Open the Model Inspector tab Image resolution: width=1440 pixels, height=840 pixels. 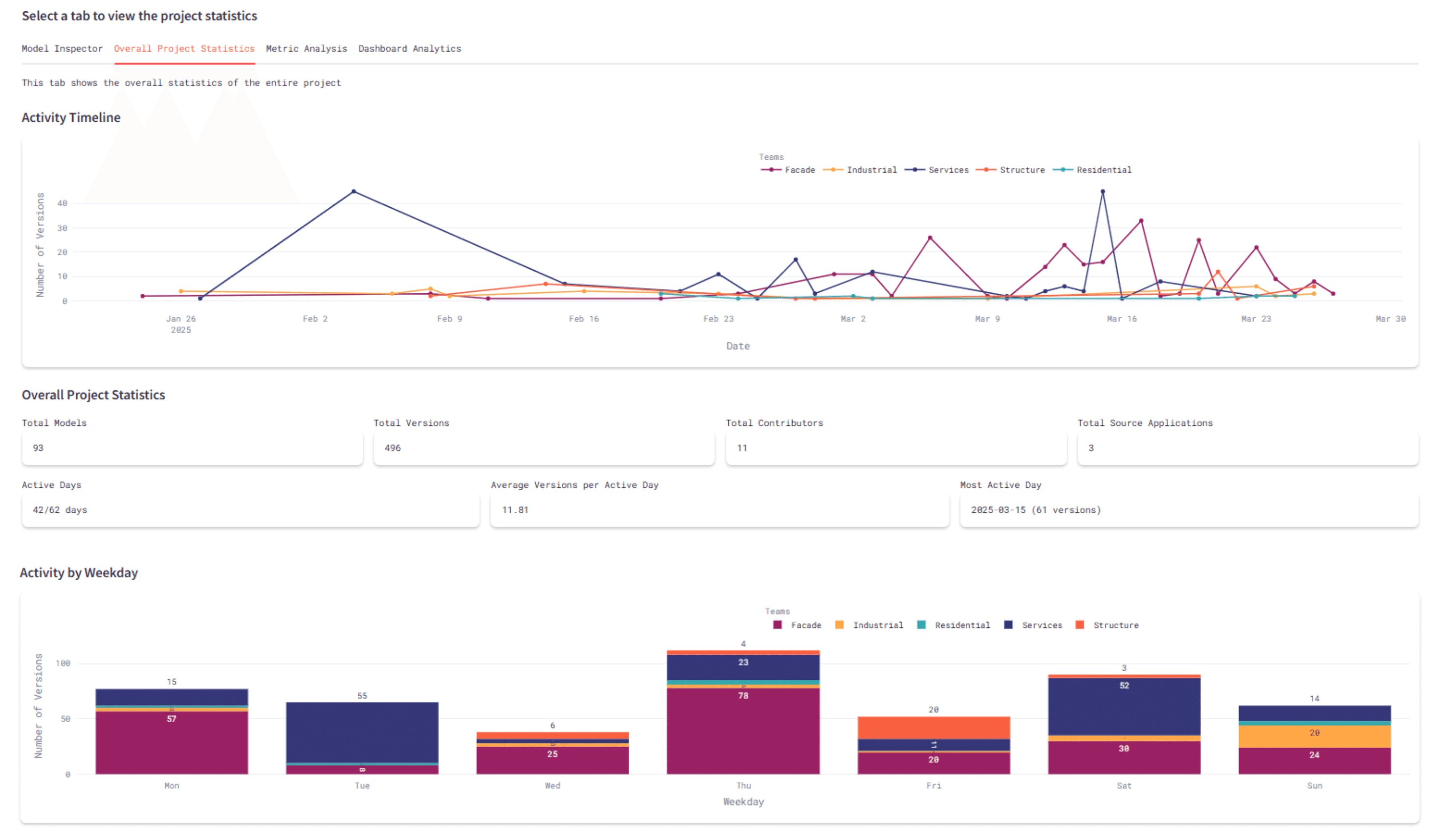[62, 49]
